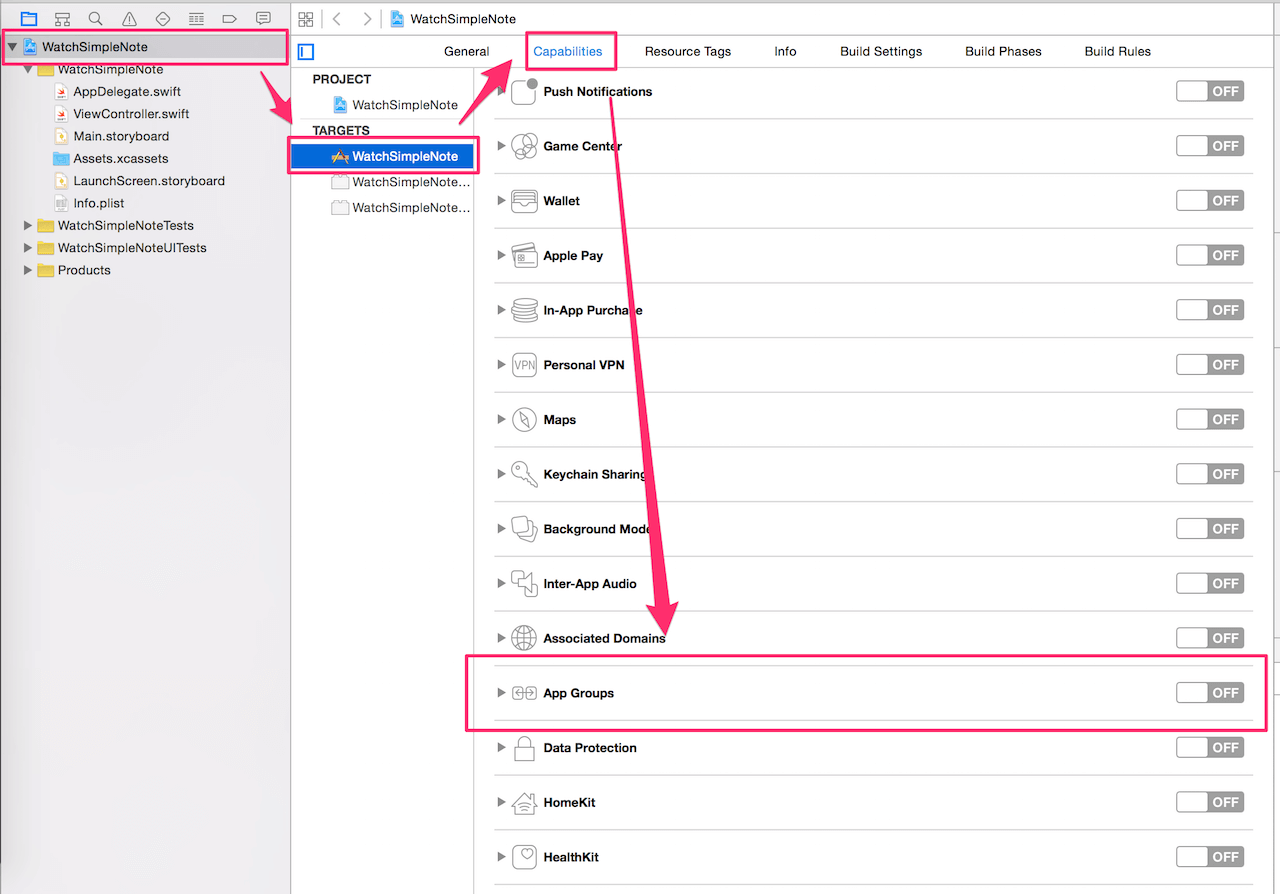1280x894 pixels.
Task: Turn on Push Notifications switch
Action: [1210, 91]
